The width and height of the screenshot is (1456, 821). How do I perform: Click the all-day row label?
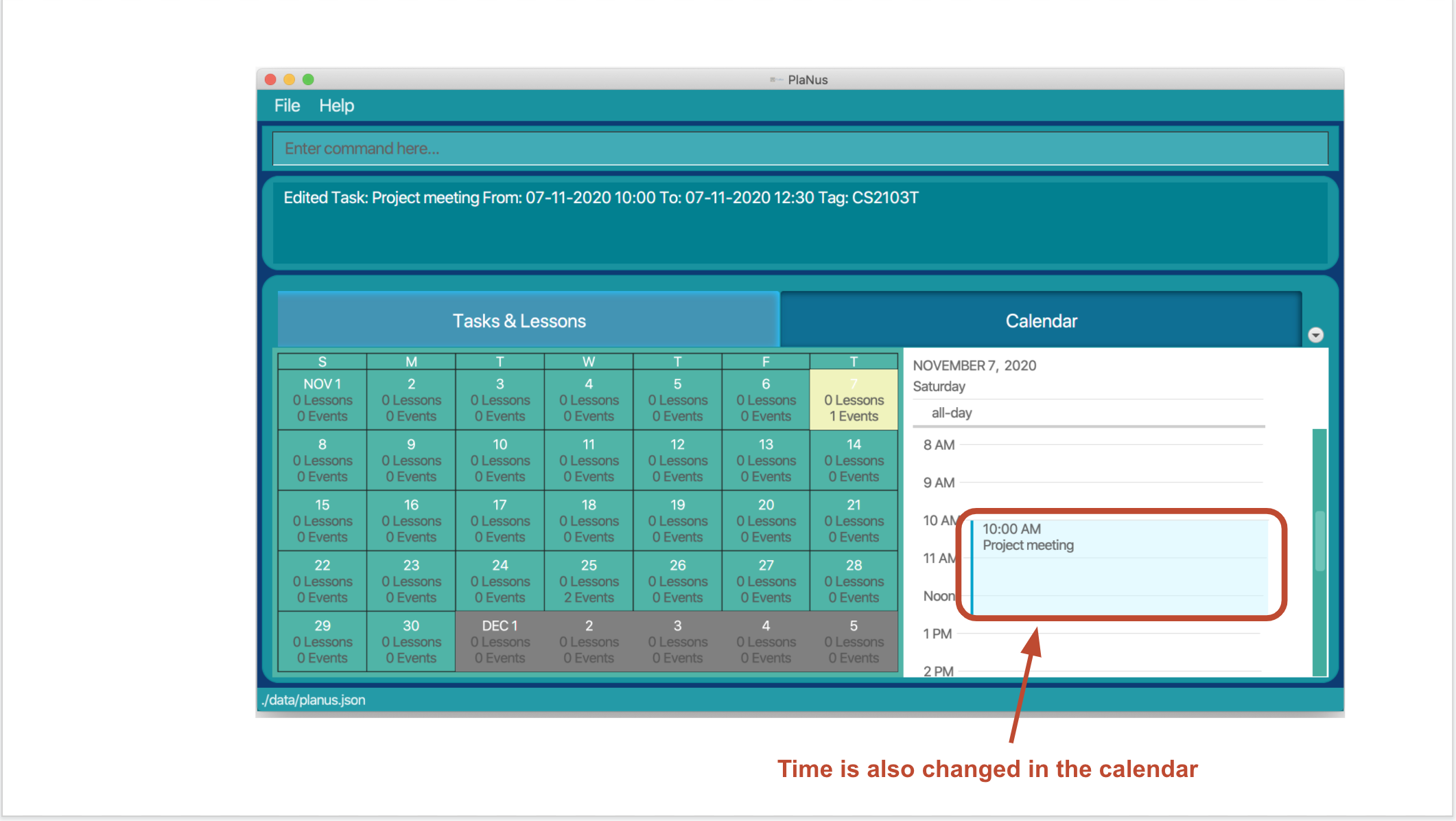pyautogui.click(x=951, y=413)
